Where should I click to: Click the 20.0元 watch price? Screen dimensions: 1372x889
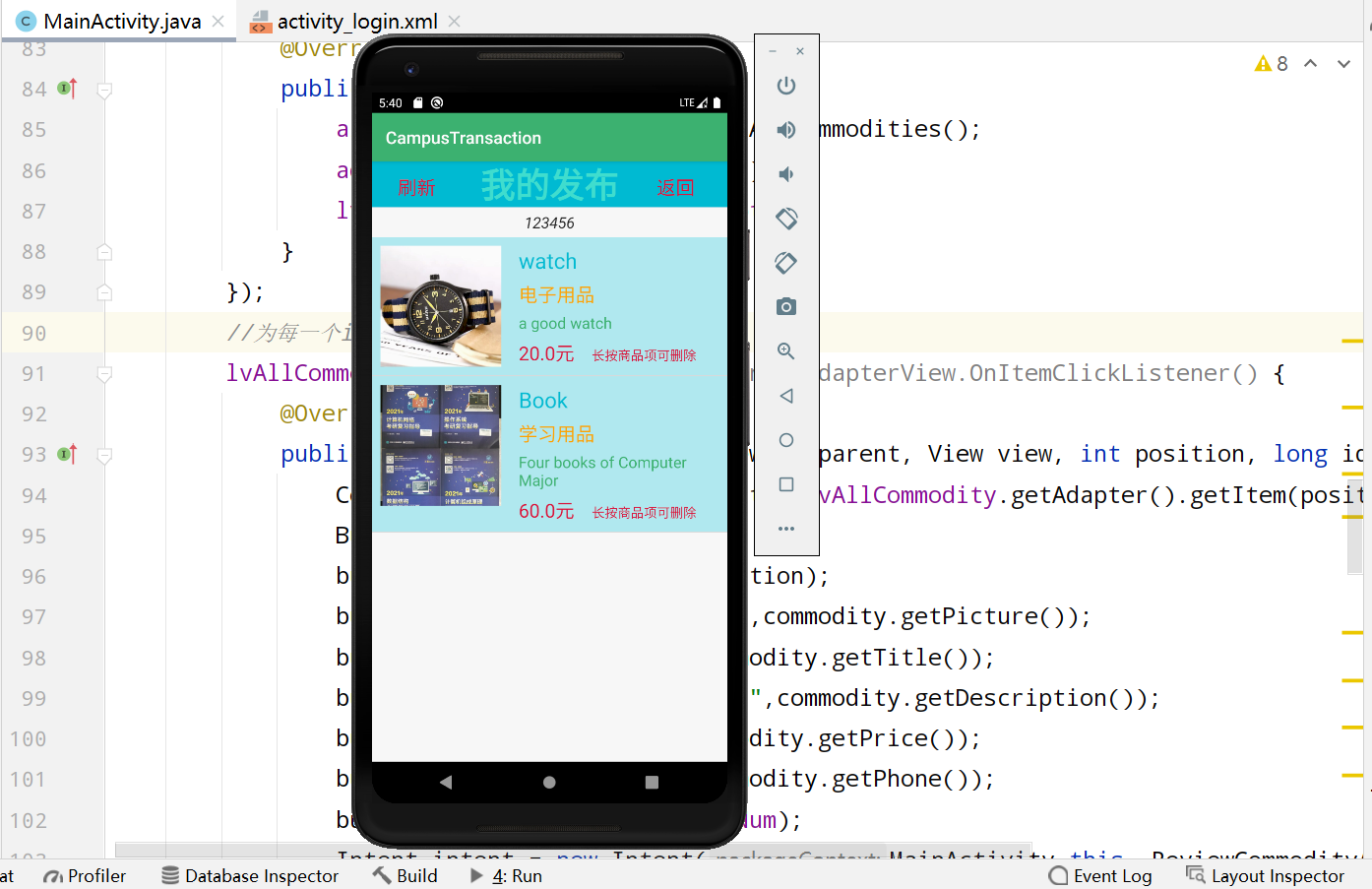(x=546, y=353)
